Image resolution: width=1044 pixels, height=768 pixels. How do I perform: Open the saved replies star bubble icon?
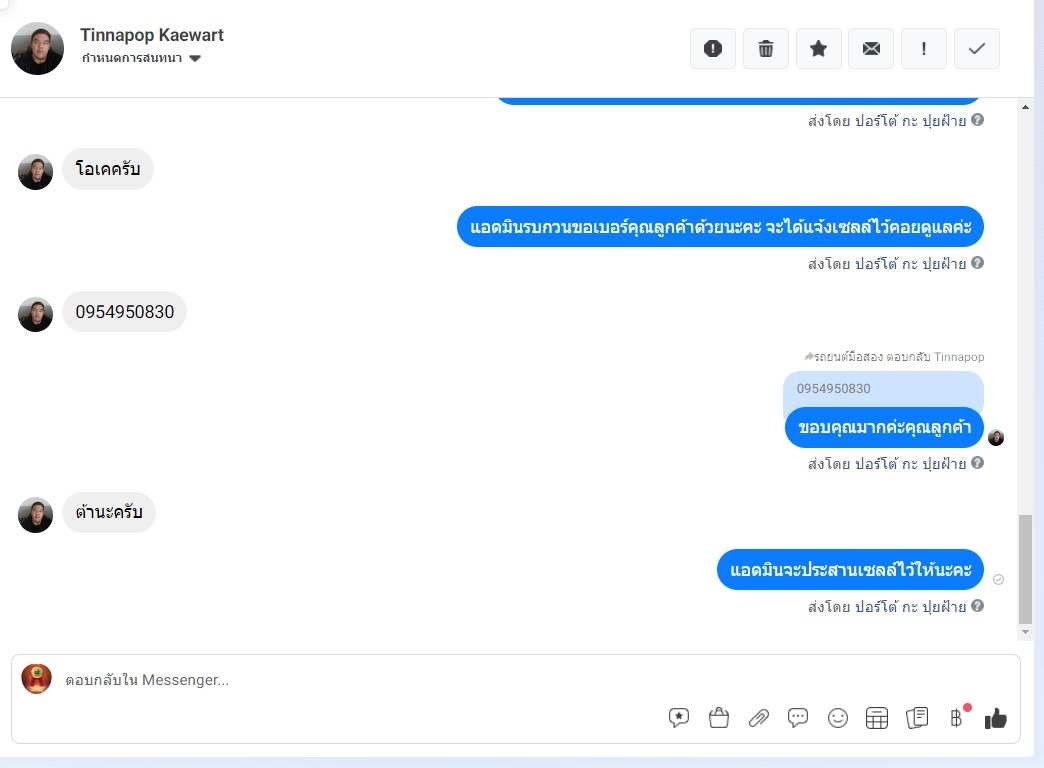[x=678, y=717]
